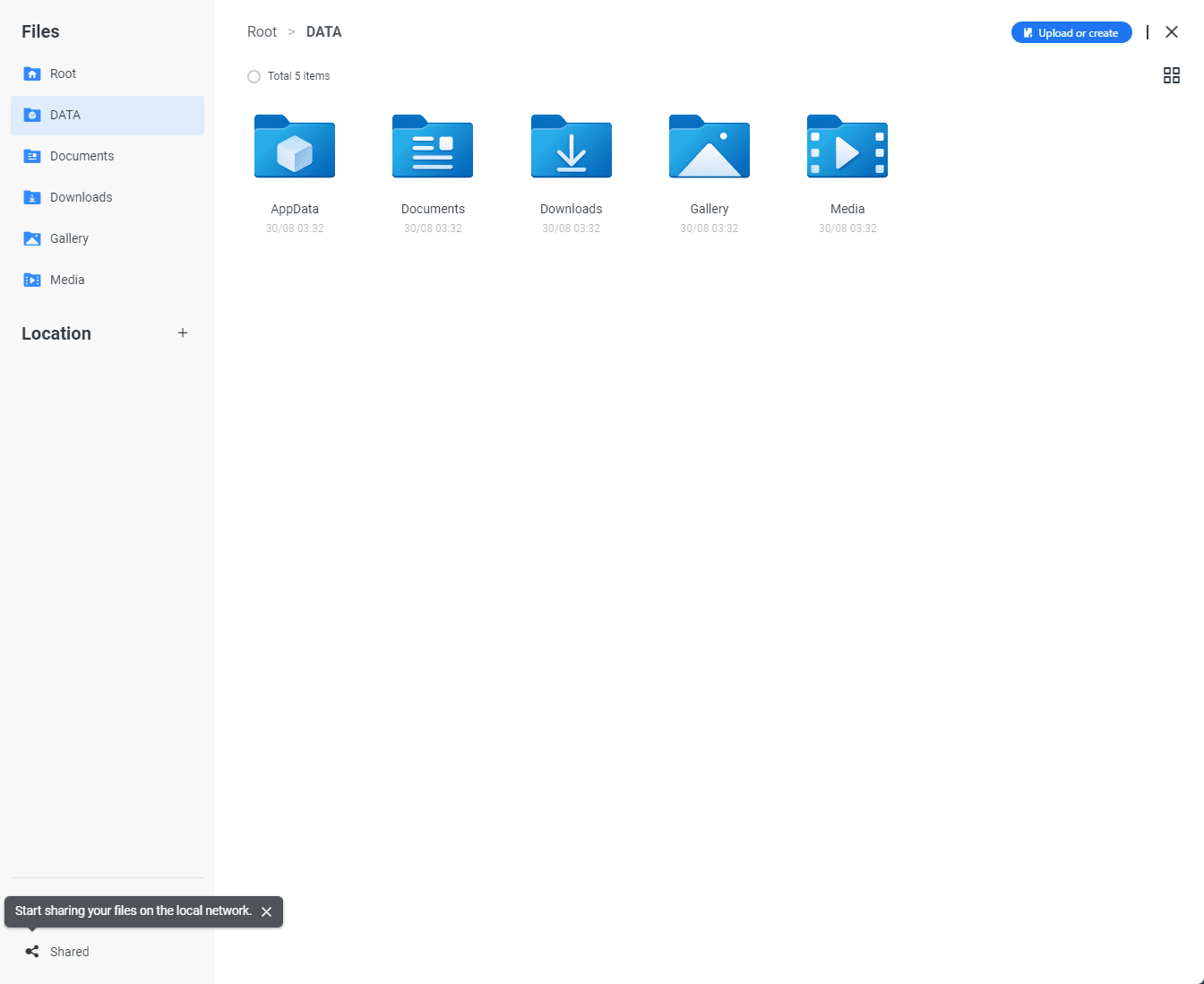Open the Root location in sidebar
1204x984 pixels.
coord(107,73)
